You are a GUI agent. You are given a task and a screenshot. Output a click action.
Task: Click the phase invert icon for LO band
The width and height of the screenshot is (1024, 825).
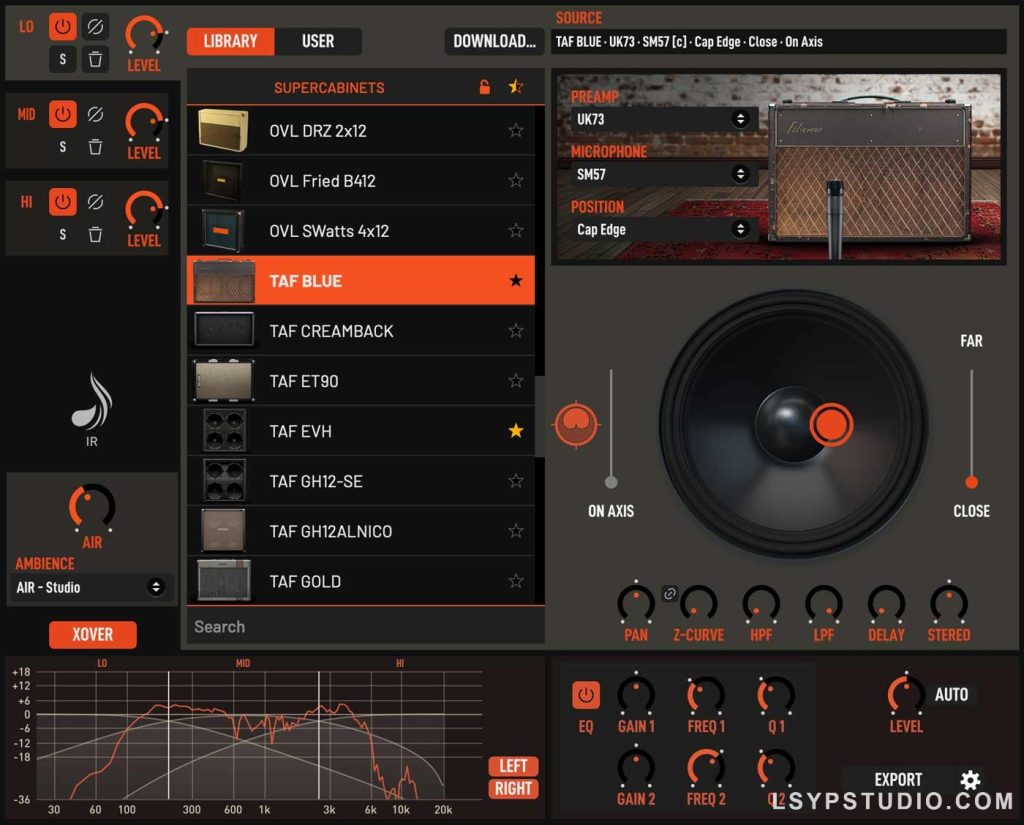(x=95, y=27)
